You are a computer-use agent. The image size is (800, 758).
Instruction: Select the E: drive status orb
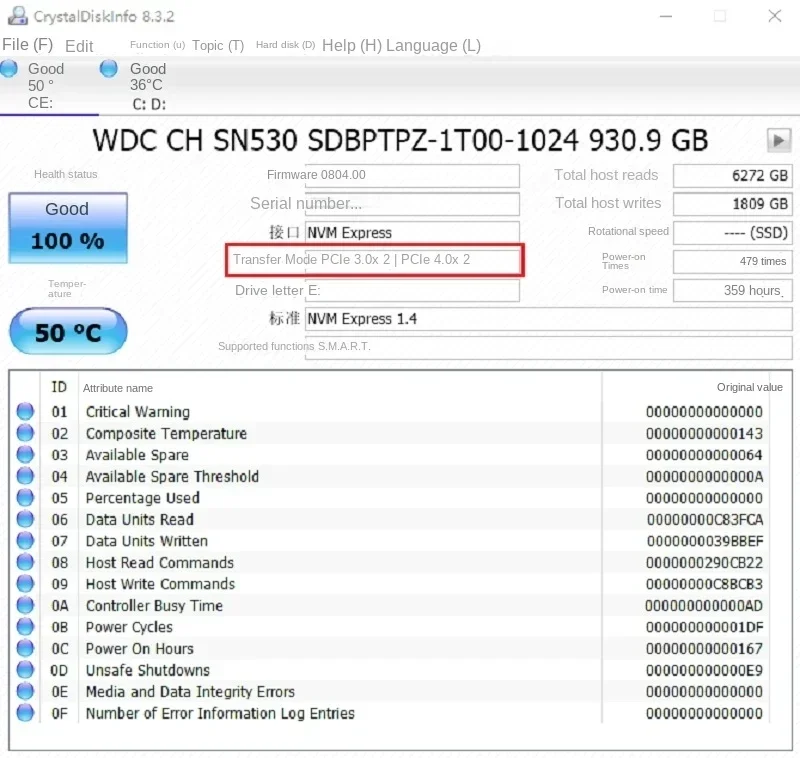9,68
